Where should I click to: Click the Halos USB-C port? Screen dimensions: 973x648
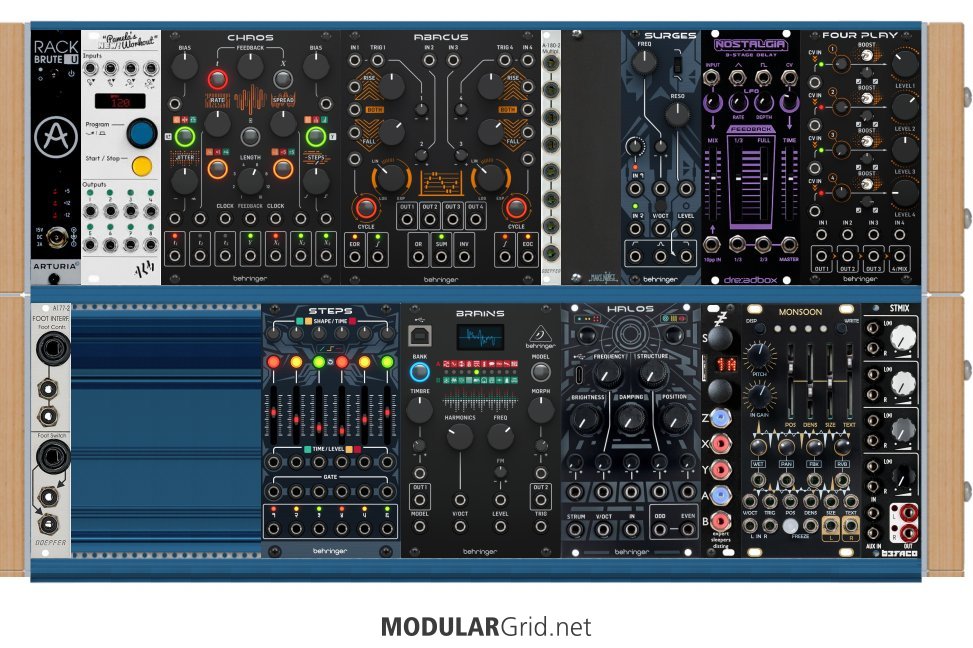click(578, 375)
